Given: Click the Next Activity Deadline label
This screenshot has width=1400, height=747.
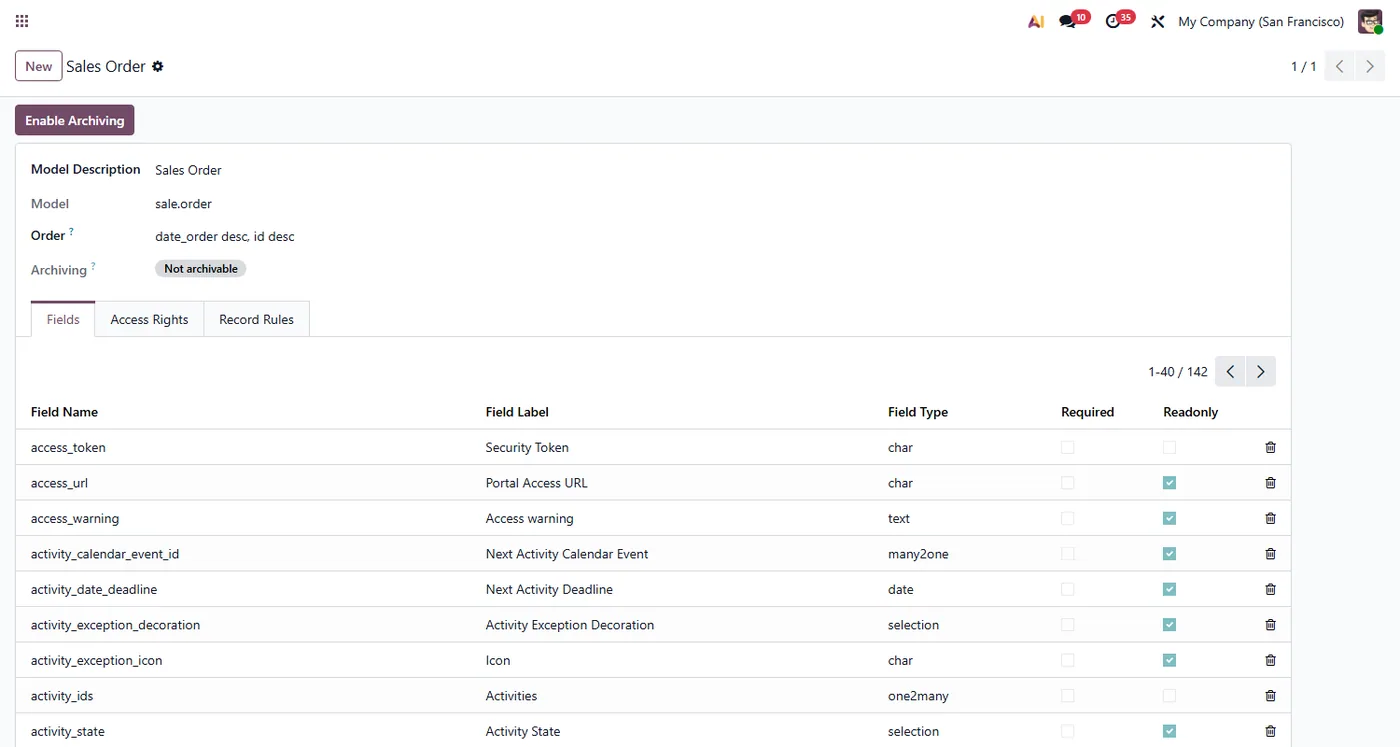Looking at the screenshot, I should 549,589.
